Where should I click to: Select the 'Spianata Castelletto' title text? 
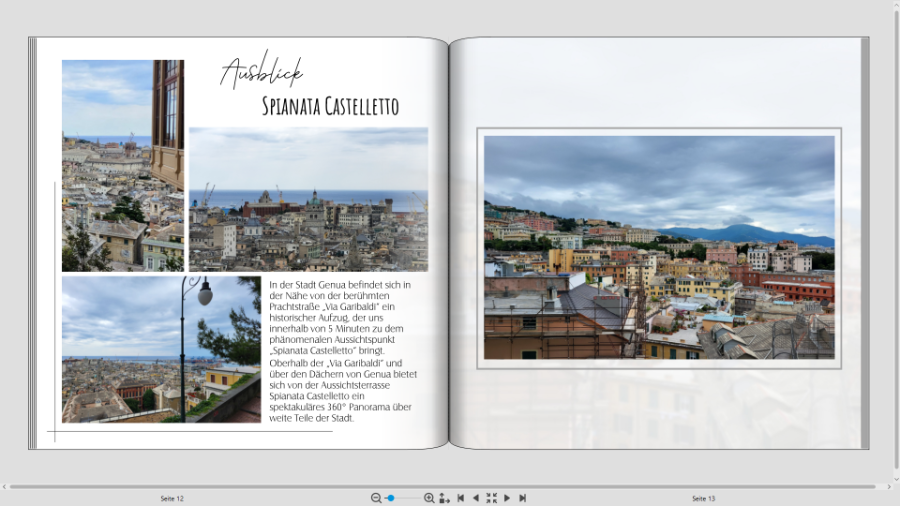point(330,107)
